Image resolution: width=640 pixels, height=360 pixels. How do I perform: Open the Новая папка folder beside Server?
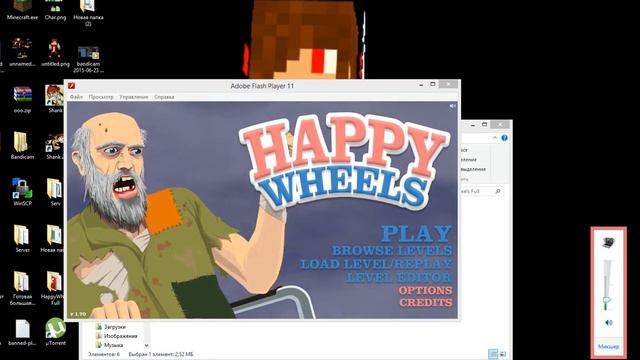53,238
